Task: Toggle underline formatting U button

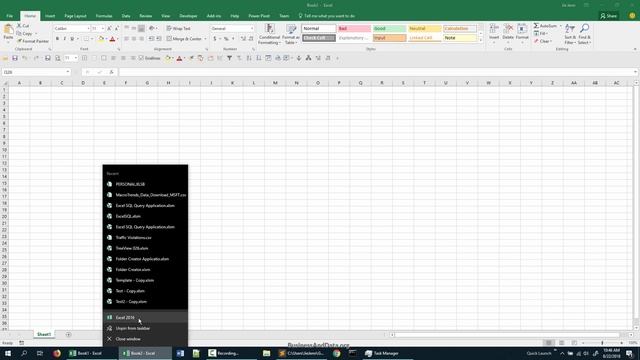Action: coord(72,39)
